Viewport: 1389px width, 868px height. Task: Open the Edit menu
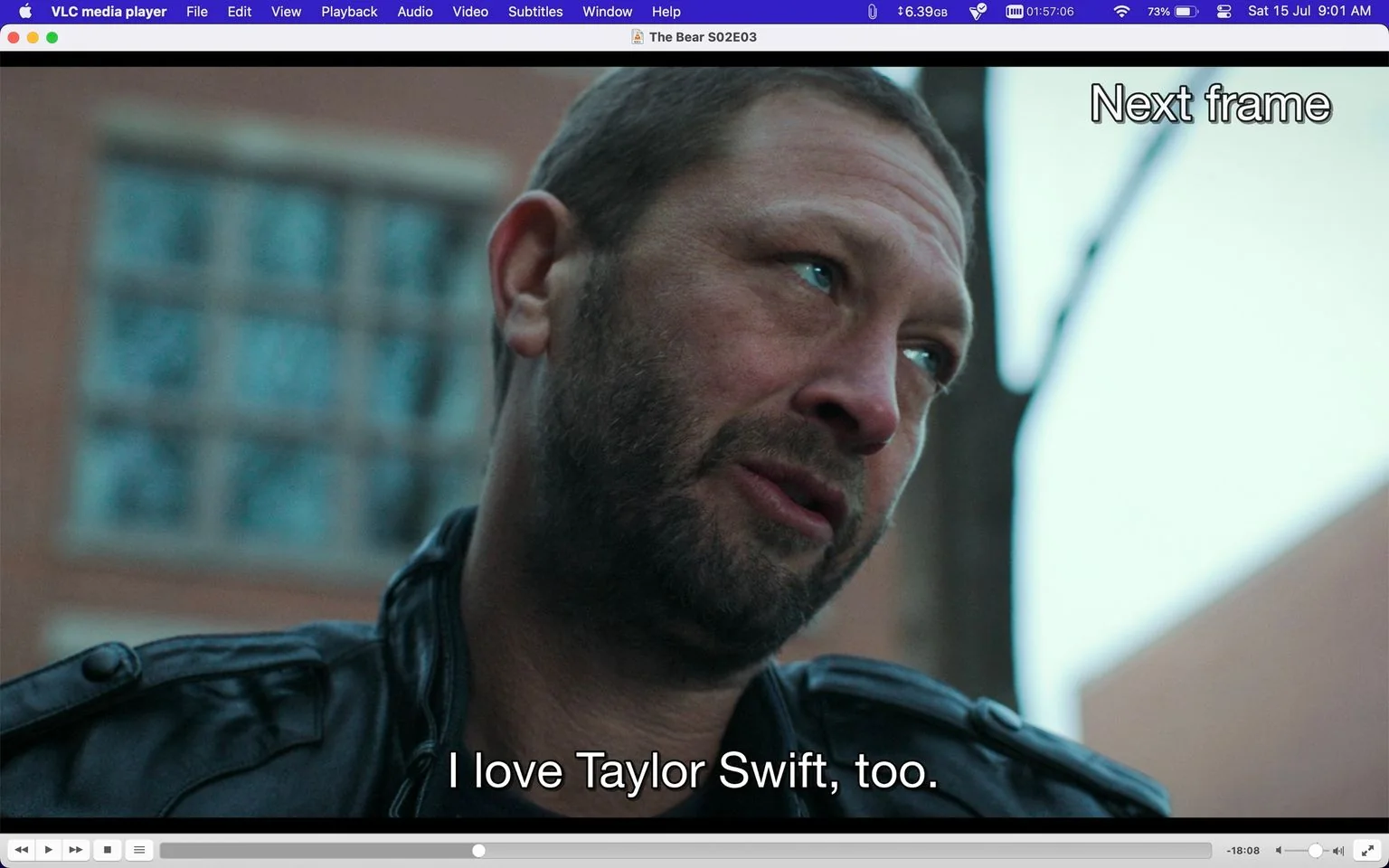[x=240, y=12]
